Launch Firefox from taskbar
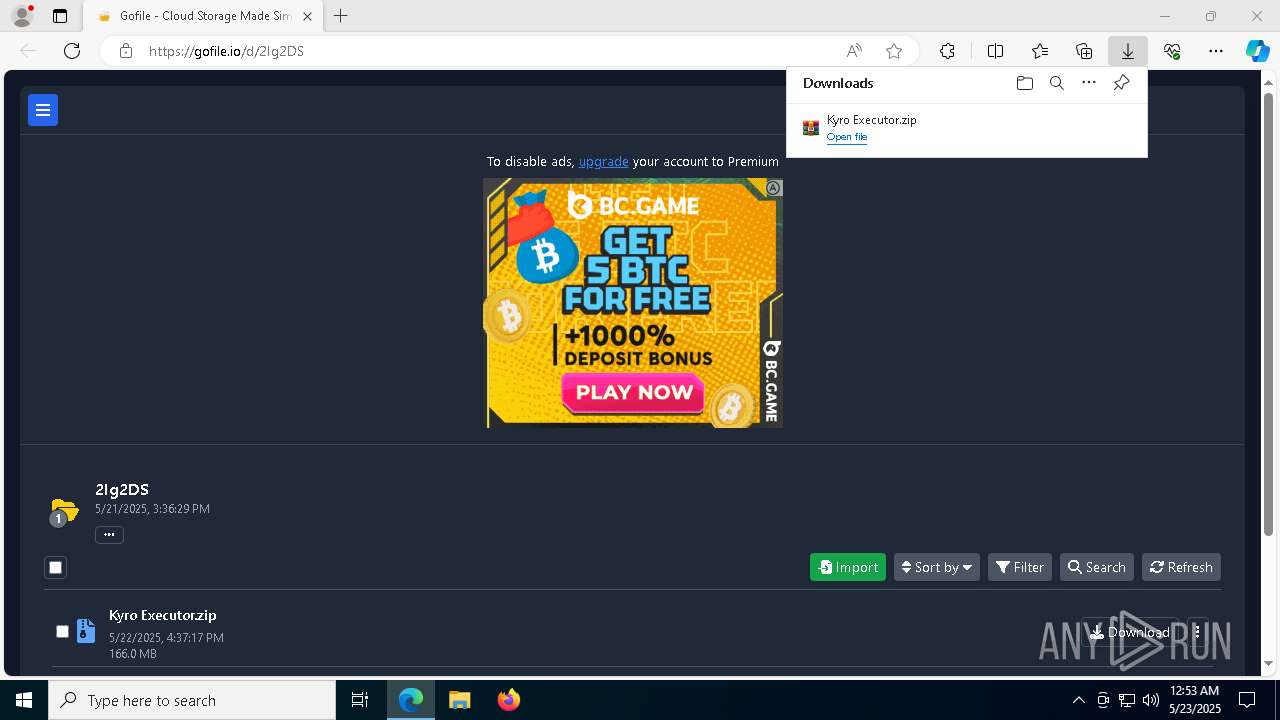 point(509,700)
